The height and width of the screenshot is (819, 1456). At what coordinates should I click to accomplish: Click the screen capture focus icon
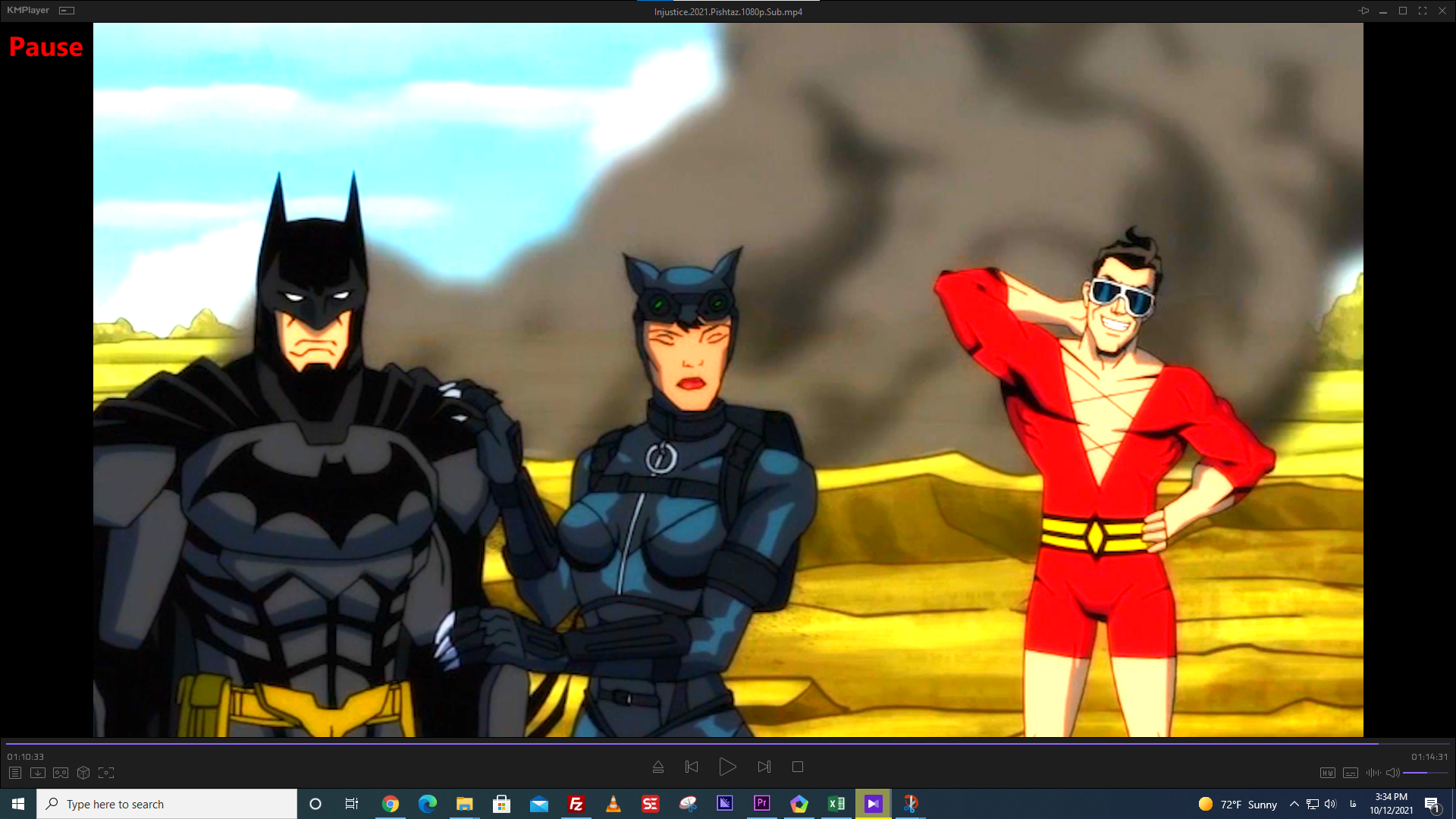[106, 773]
